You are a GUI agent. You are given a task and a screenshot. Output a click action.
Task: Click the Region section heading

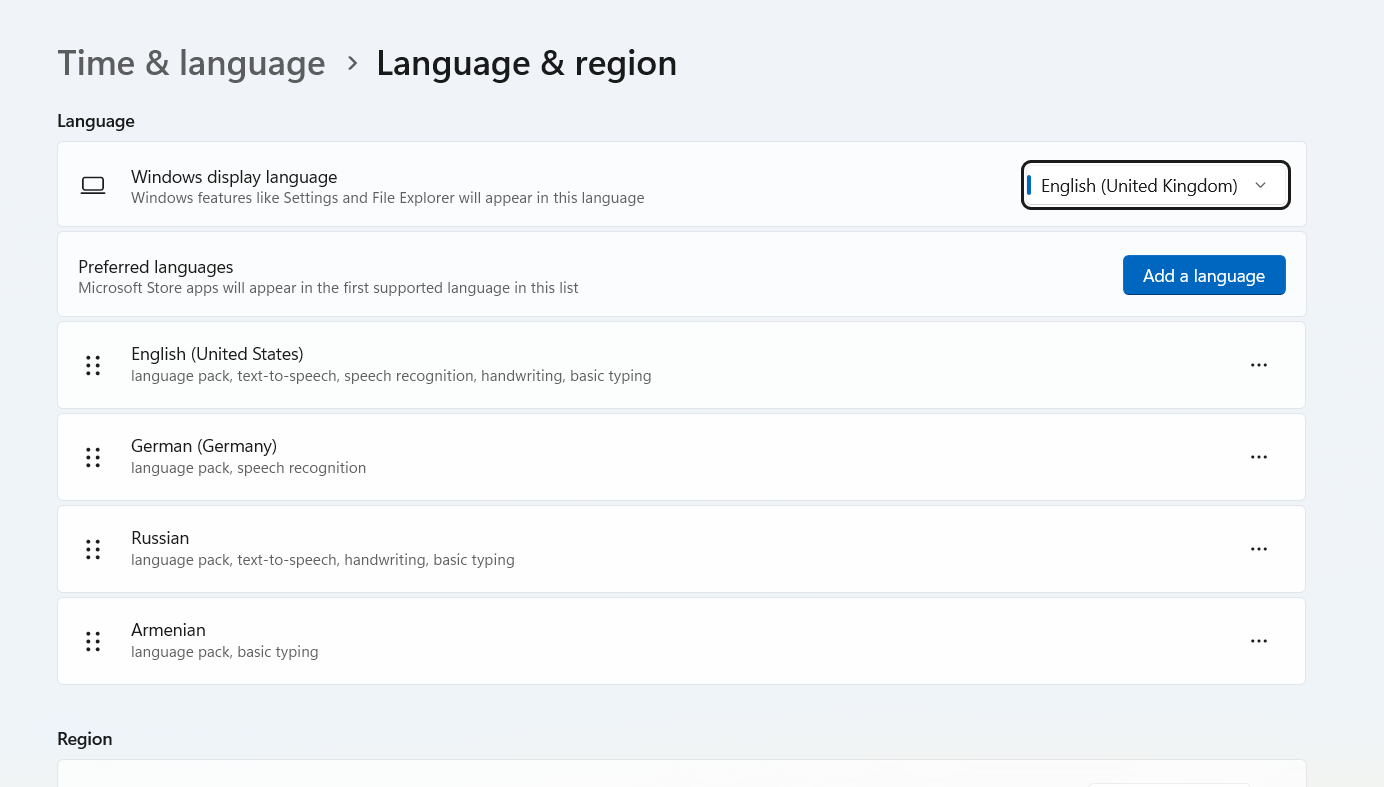coord(85,739)
